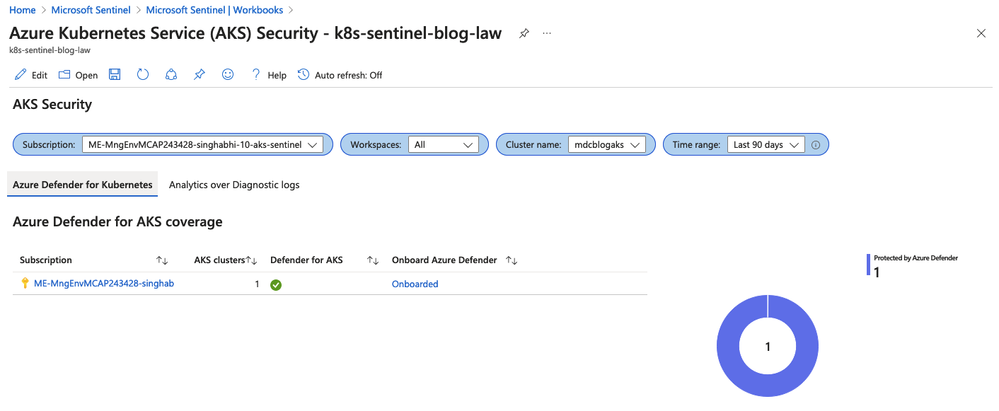Expand Cluster name dropdown mdcblogaks

pyautogui.click(x=607, y=145)
